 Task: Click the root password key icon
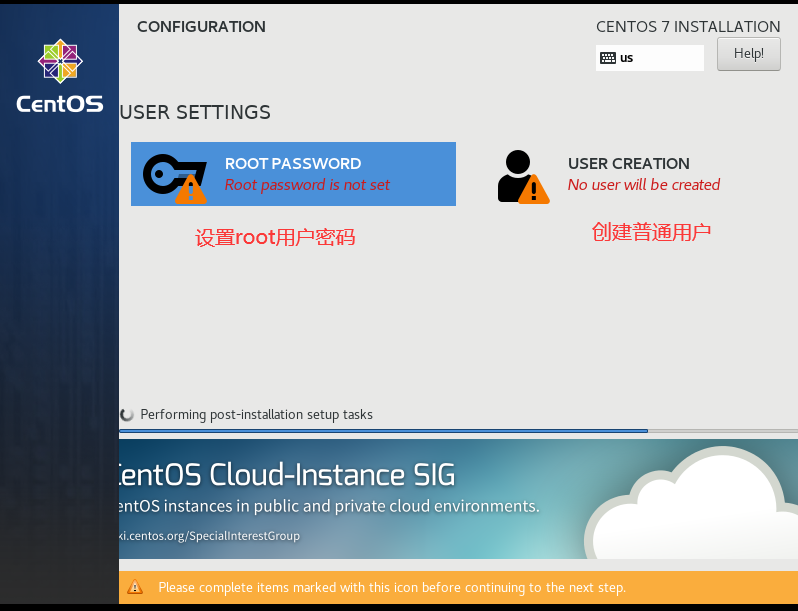click(x=175, y=174)
